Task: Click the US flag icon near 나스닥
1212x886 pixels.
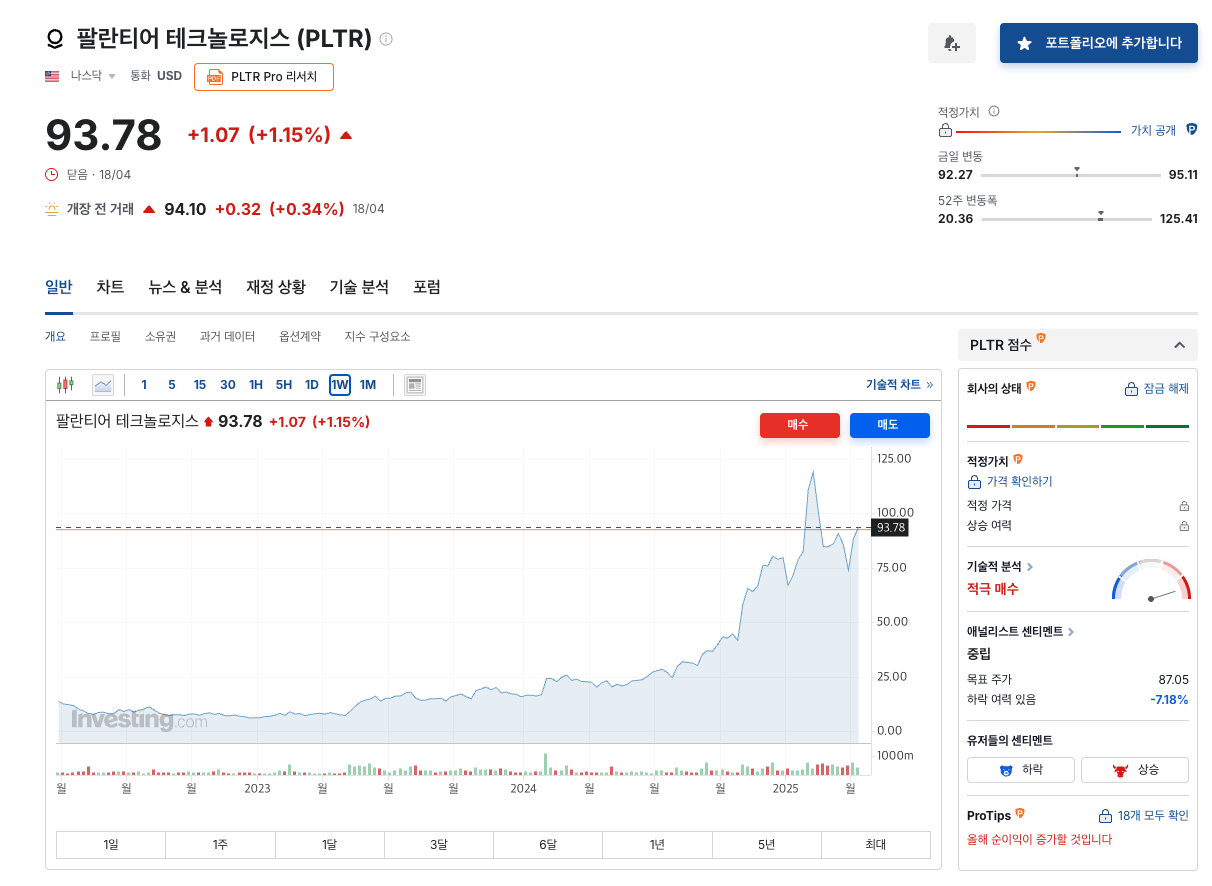Action: point(52,76)
